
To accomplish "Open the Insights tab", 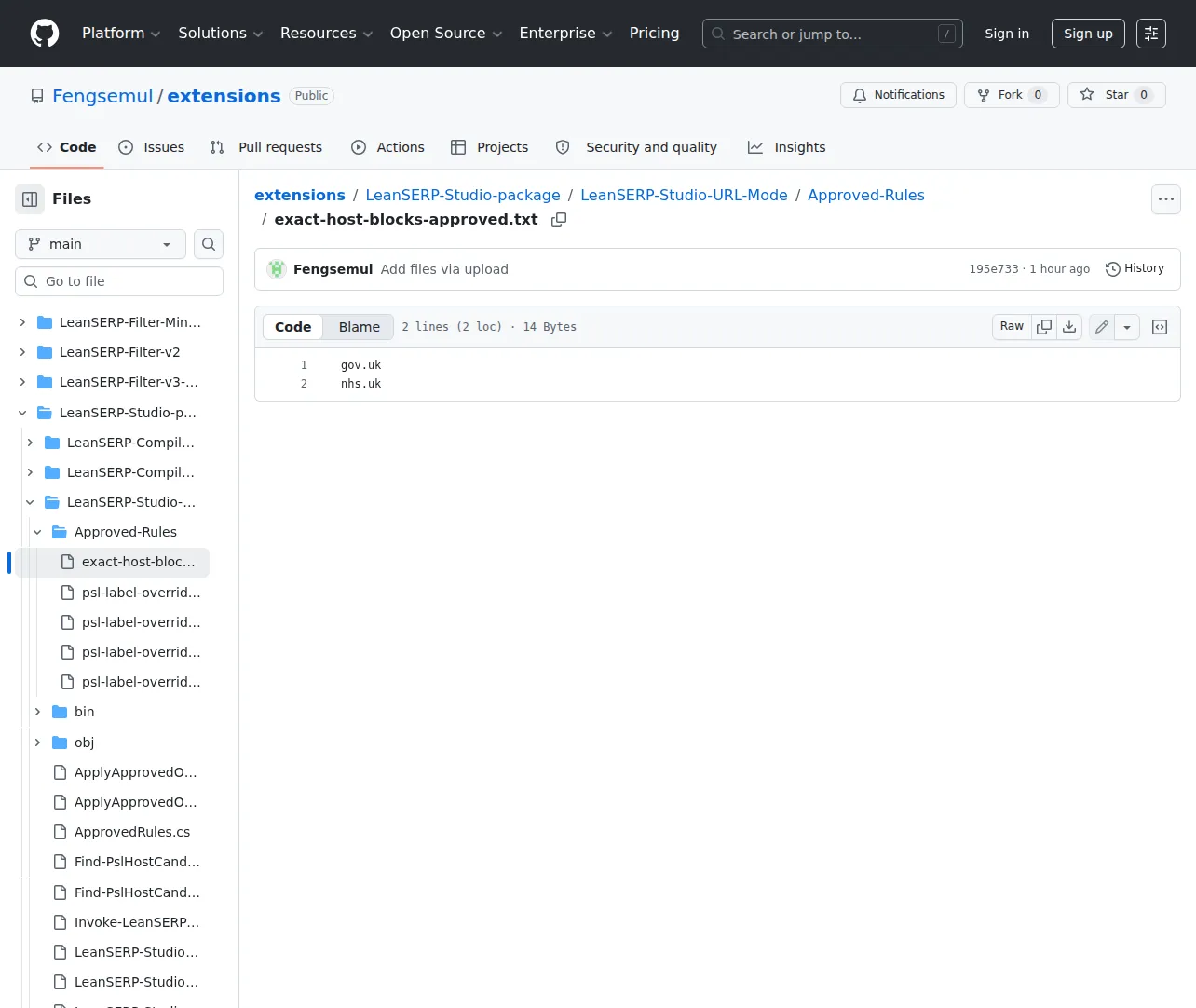I will pos(787,147).
